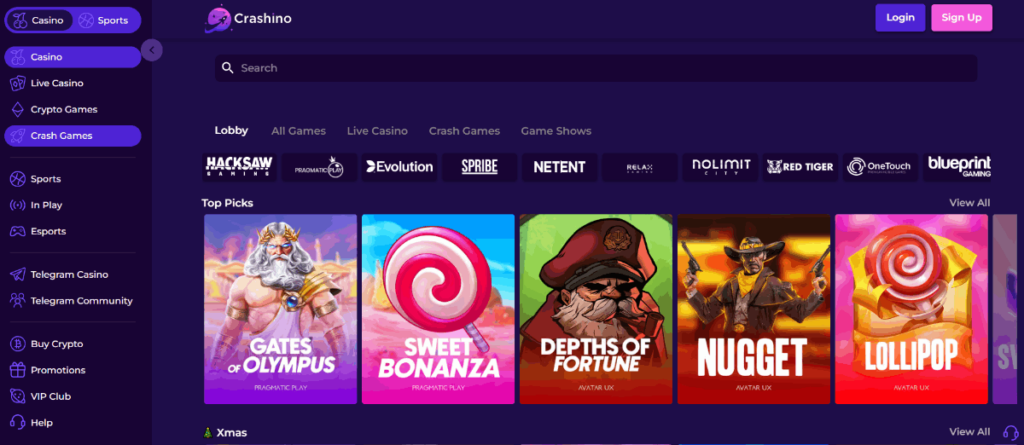Open Sweet Bonanza game card
This screenshot has height=445, width=1024.
click(x=438, y=309)
